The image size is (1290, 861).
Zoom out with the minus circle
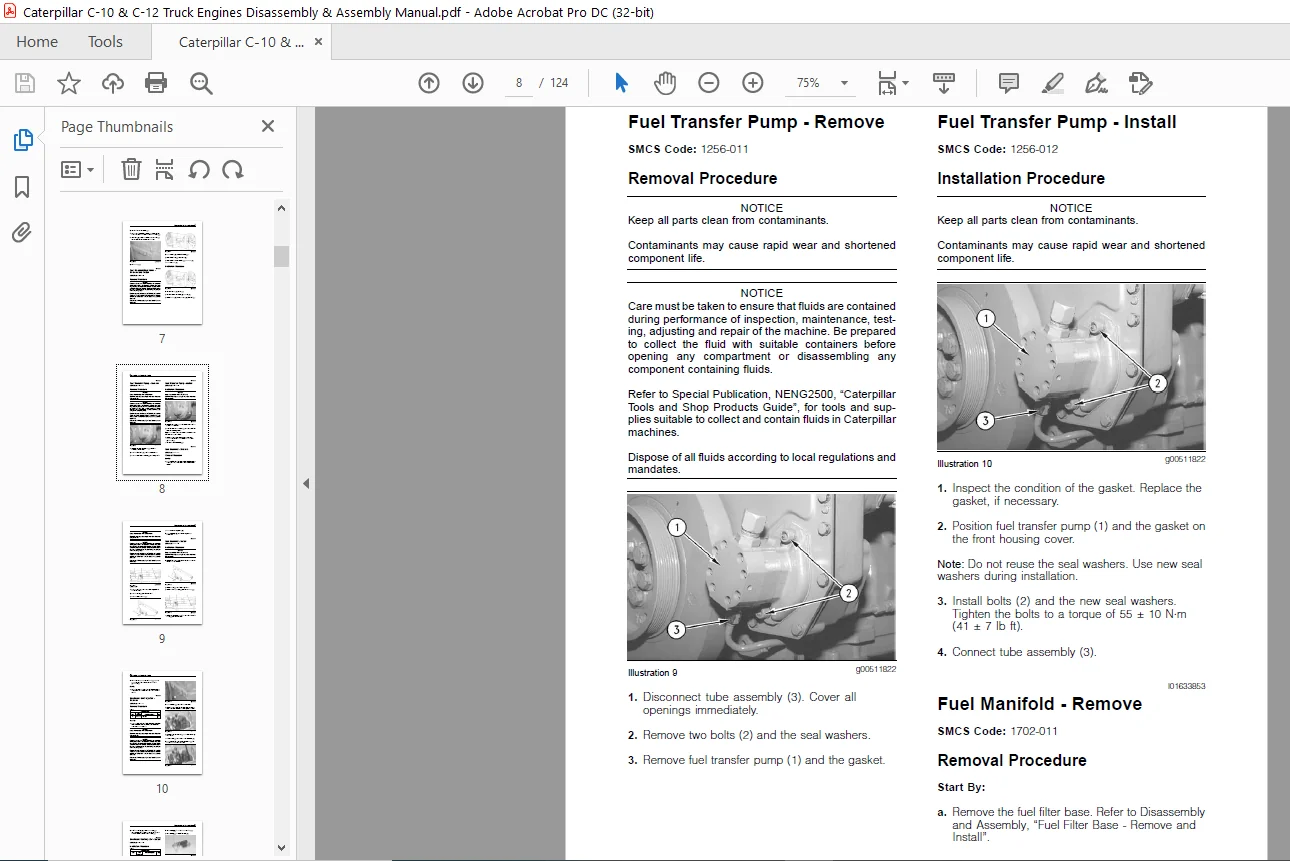point(709,83)
